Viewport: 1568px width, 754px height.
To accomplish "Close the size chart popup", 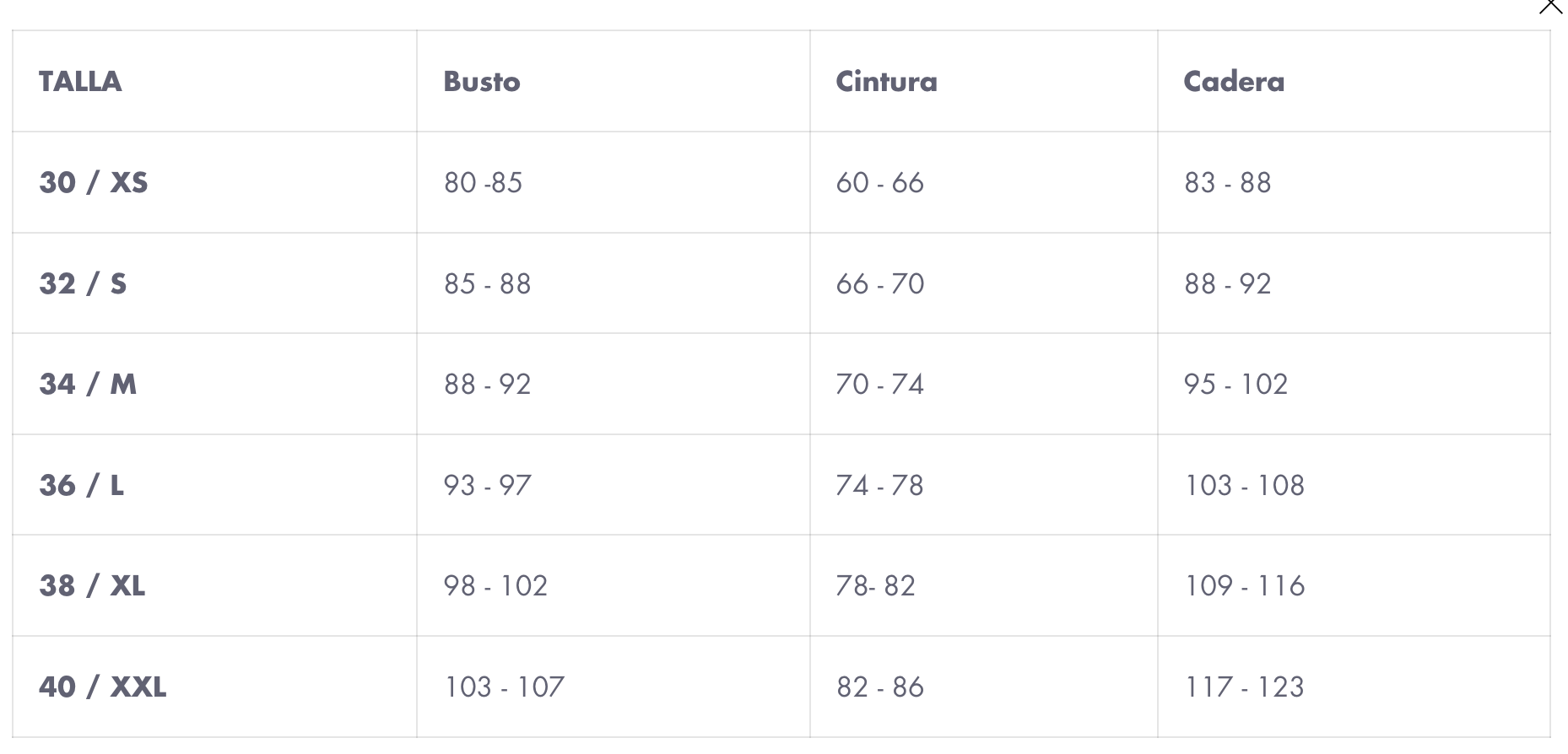I will click(1550, 5).
